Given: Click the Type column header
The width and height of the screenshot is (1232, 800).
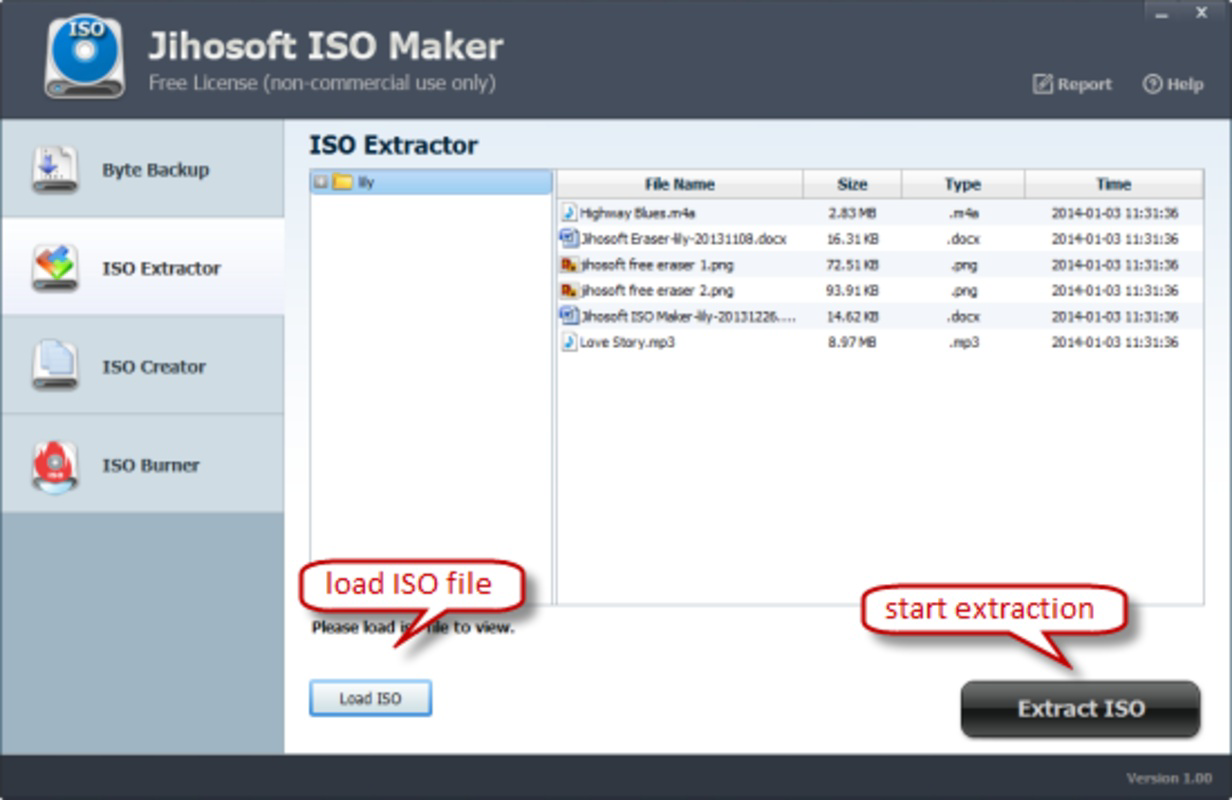Looking at the screenshot, I should tap(963, 184).
